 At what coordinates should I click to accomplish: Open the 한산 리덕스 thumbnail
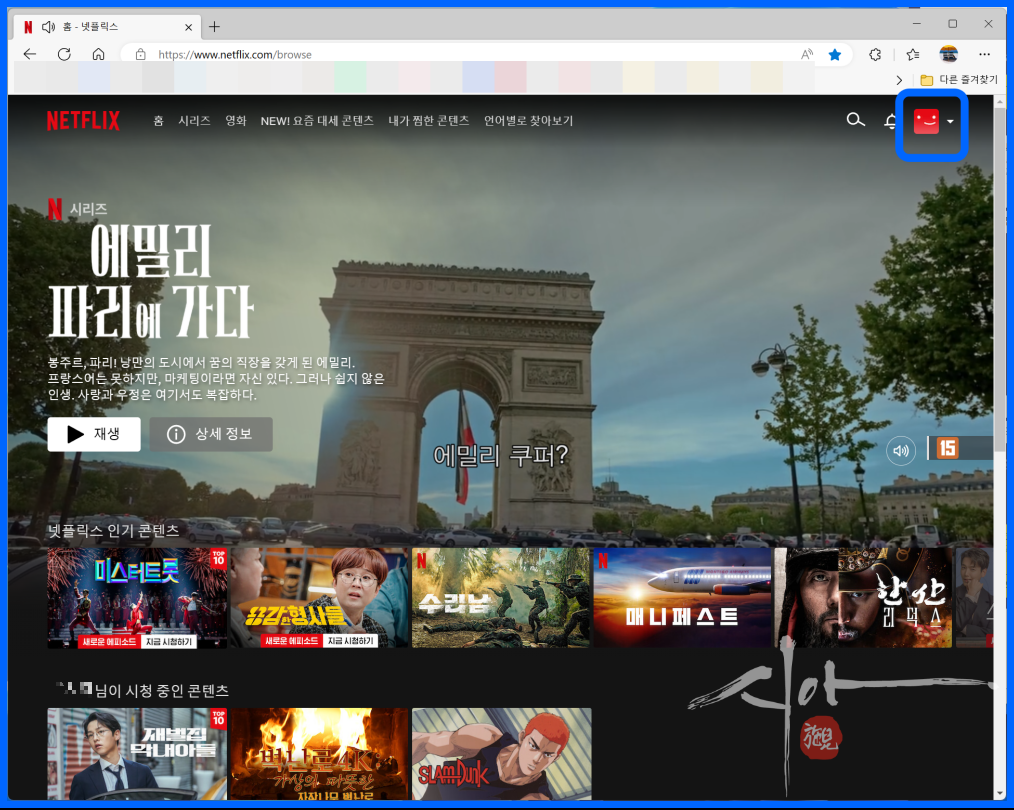(x=863, y=598)
